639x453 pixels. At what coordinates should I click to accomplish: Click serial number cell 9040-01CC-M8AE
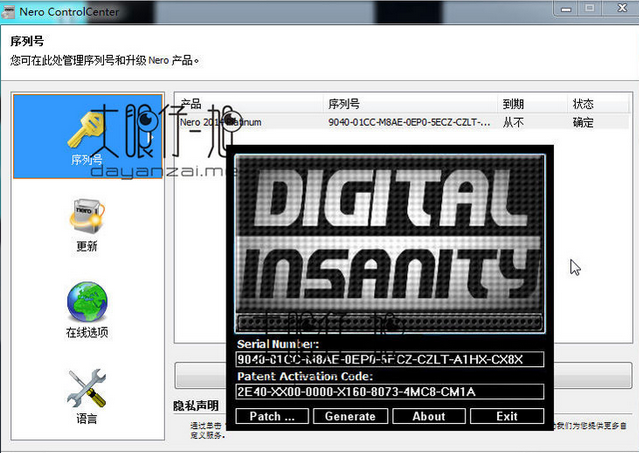click(409, 122)
